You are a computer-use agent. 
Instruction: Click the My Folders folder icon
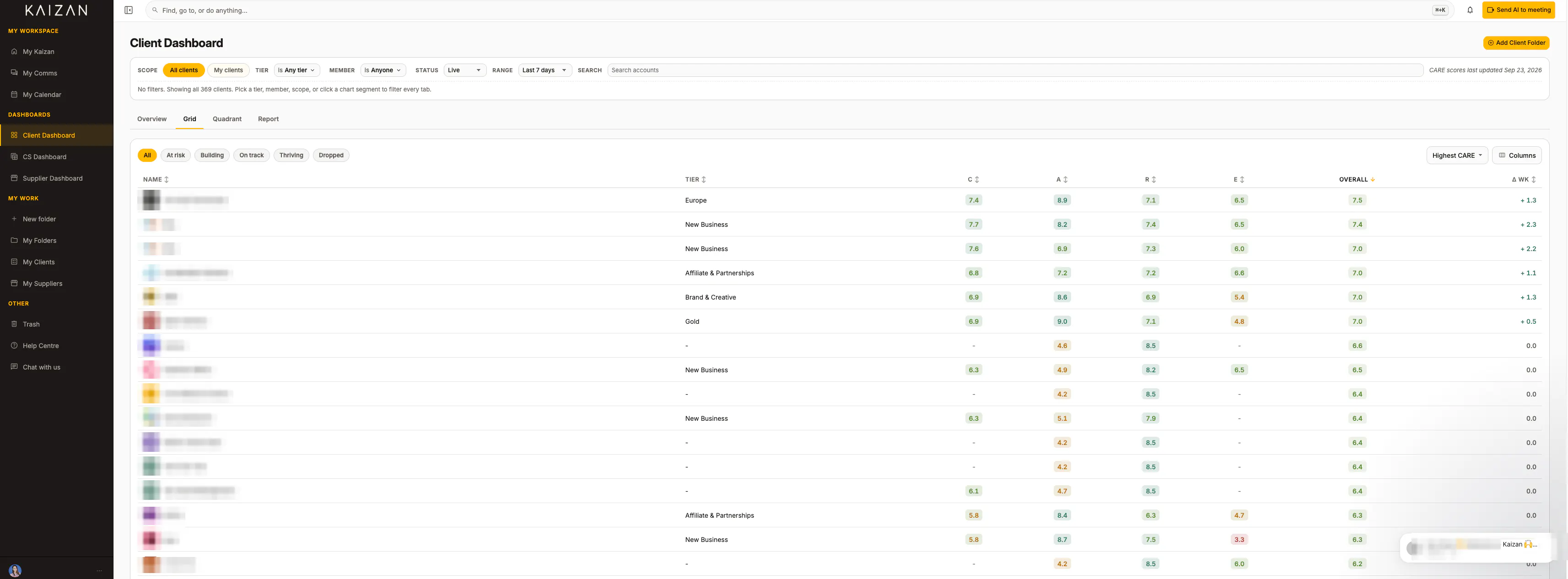pyautogui.click(x=14, y=240)
